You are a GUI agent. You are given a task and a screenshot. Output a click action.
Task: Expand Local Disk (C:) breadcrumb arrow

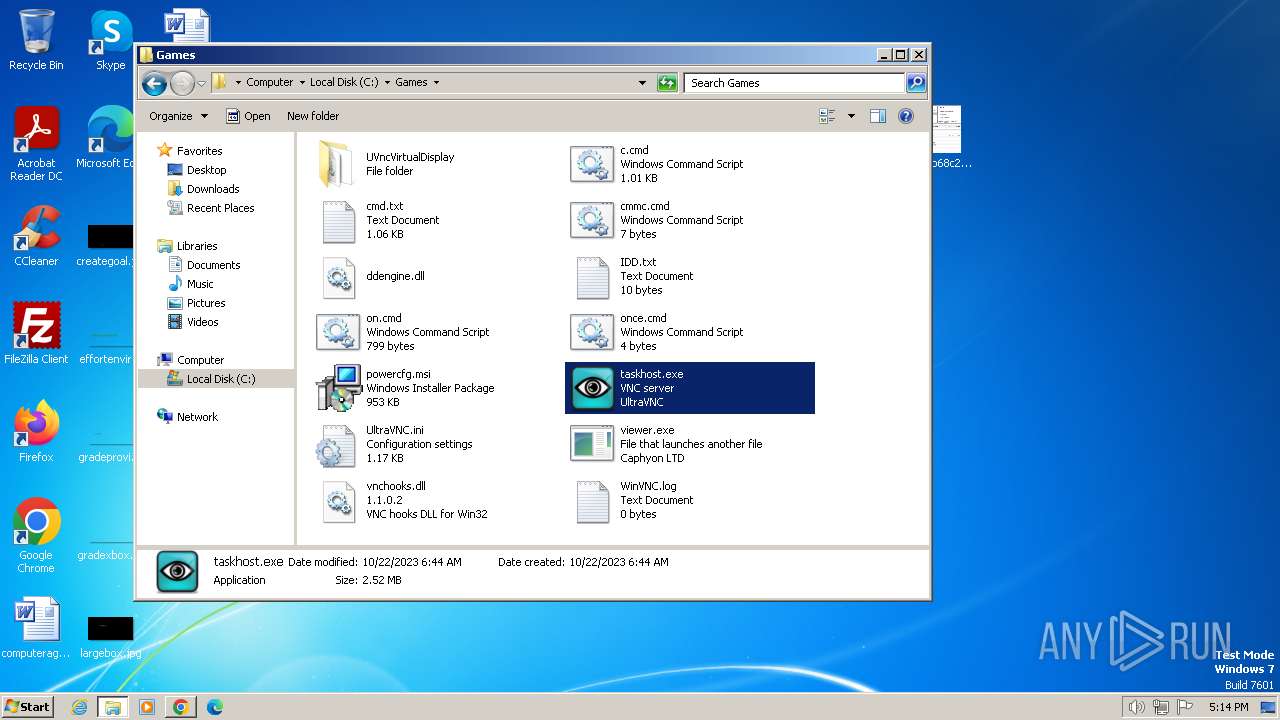coord(387,83)
